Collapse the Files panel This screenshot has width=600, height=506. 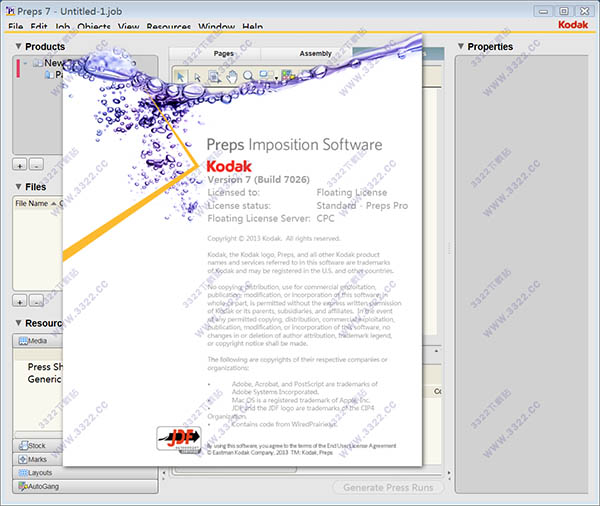point(18,187)
